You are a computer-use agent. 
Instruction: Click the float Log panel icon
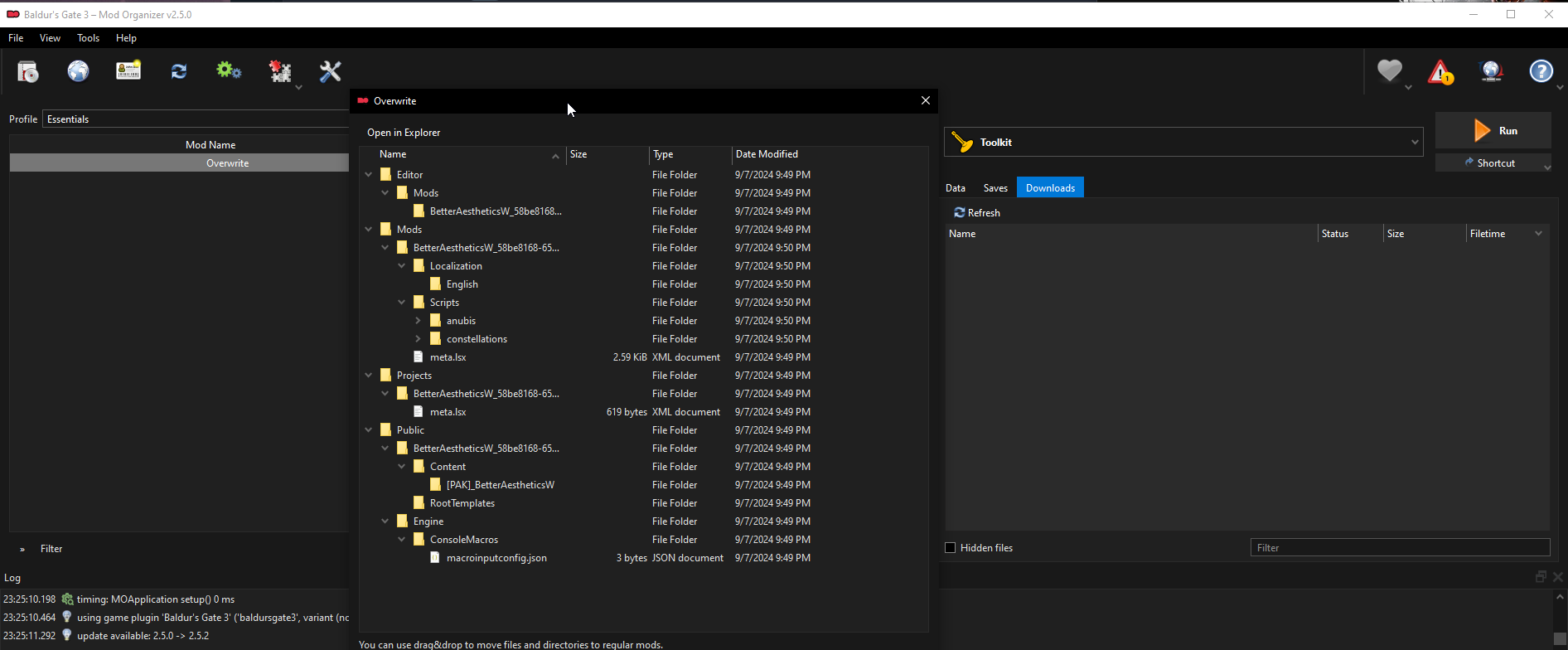pyautogui.click(x=1541, y=577)
